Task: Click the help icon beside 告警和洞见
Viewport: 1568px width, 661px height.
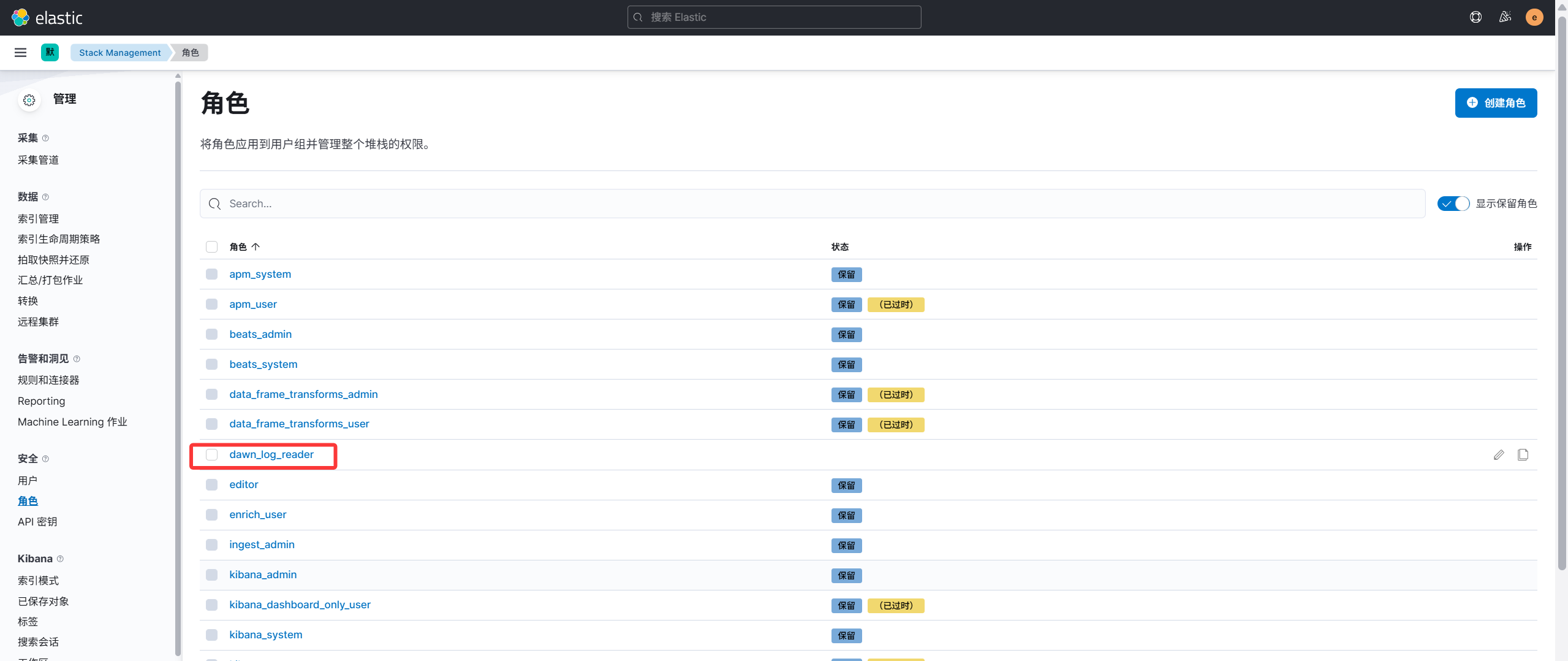Action: pyautogui.click(x=77, y=359)
